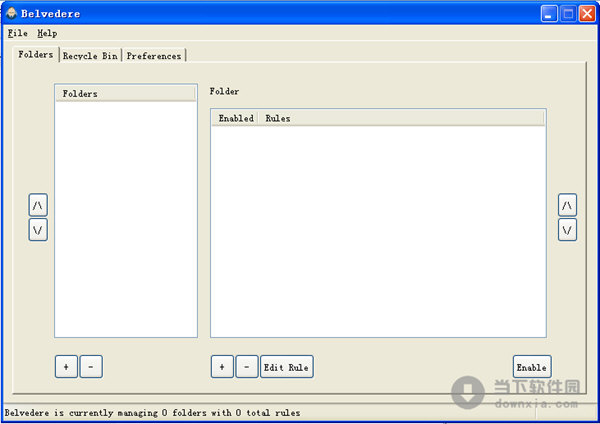Open the File menu
This screenshot has width=600, height=424.
pos(18,33)
